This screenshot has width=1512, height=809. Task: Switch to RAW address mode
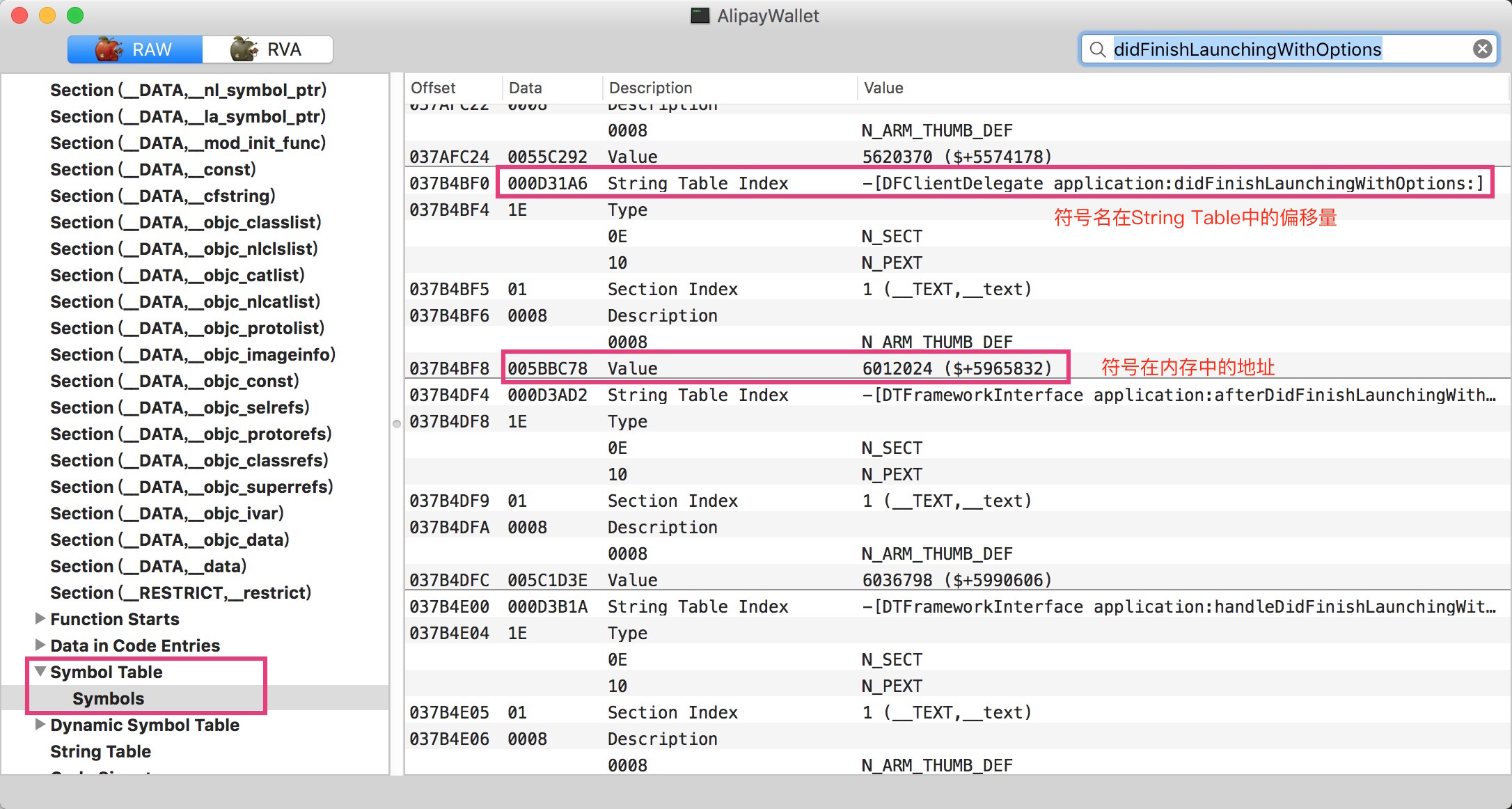click(x=134, y=49)
